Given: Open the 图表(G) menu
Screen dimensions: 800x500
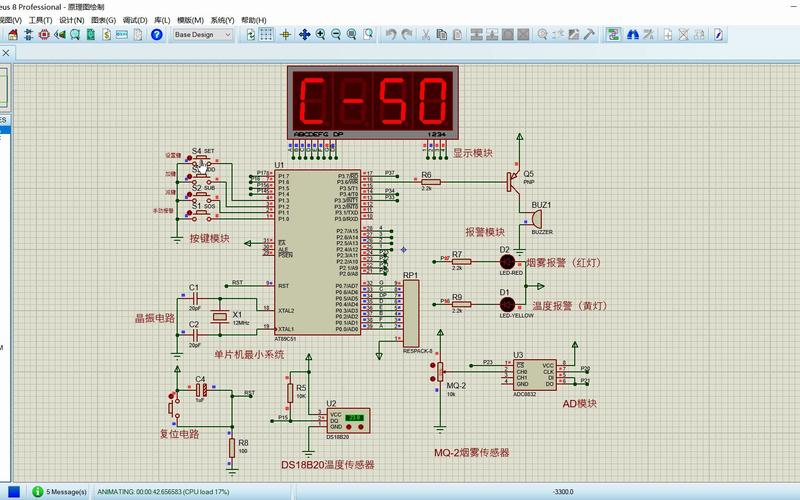Looking at the screenshot, I should (104, 20).
